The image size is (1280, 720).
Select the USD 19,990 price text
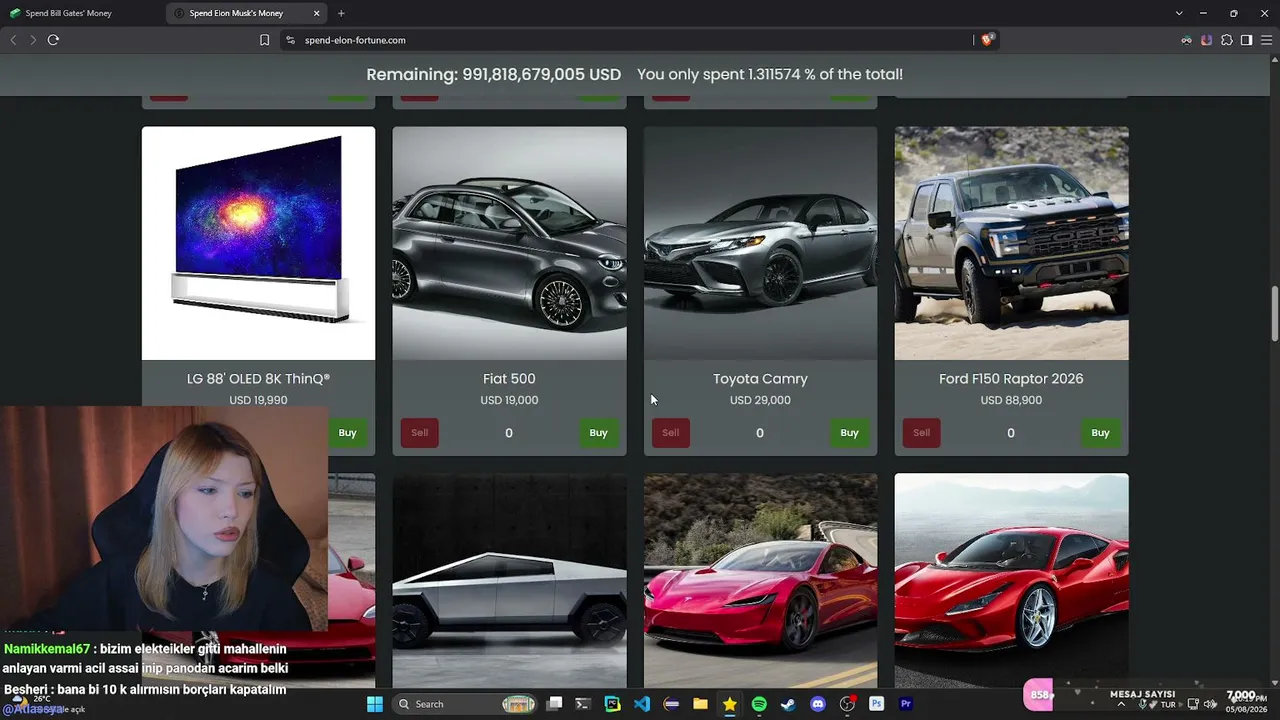click(258, 400)
